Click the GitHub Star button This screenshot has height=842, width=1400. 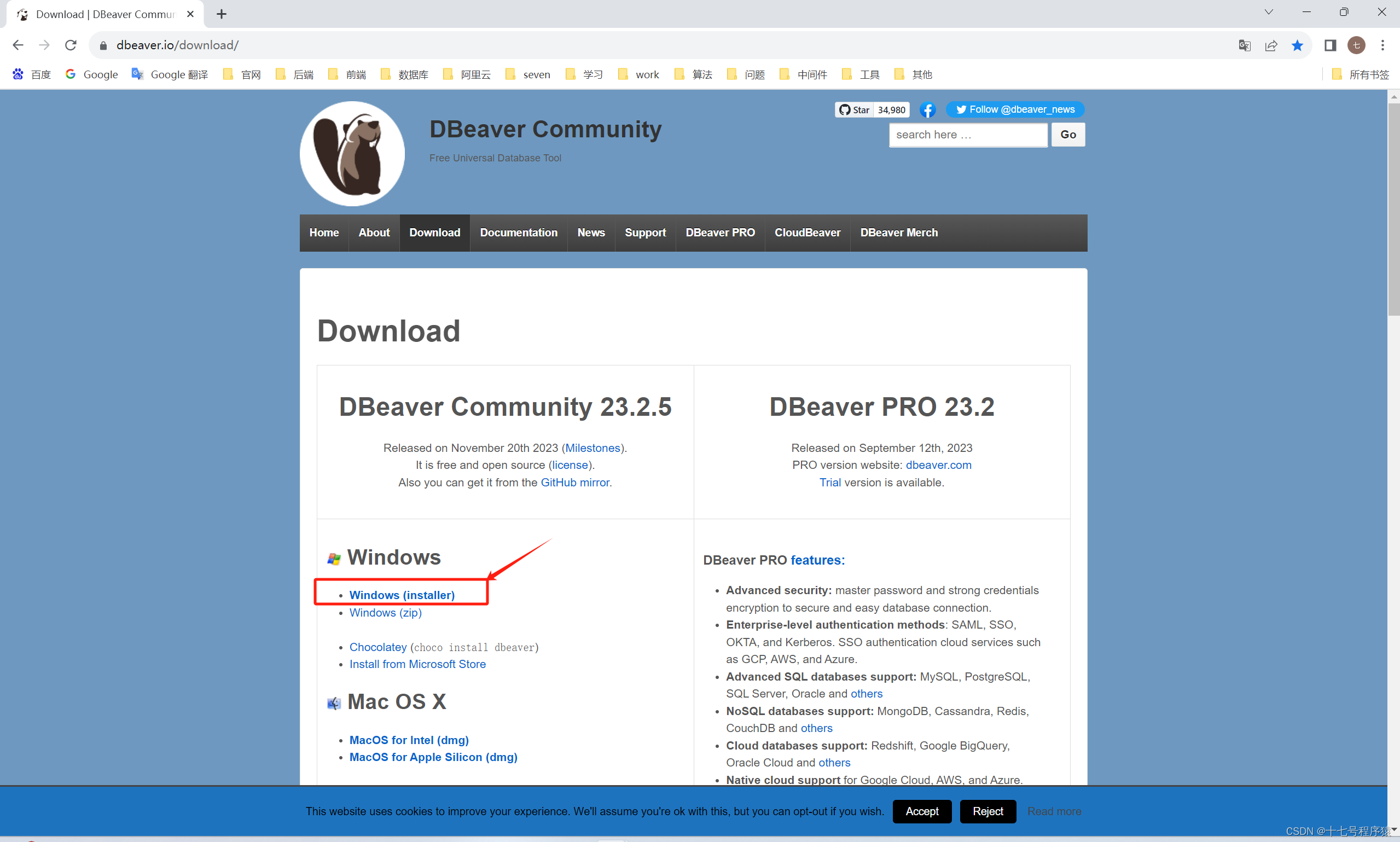point(855,109)
